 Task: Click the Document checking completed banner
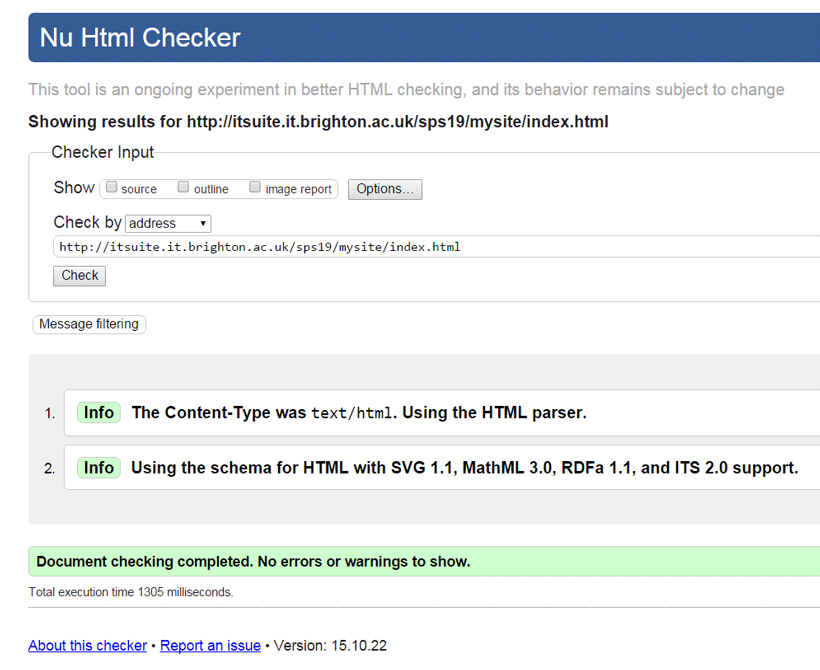[x=424, y=561]
